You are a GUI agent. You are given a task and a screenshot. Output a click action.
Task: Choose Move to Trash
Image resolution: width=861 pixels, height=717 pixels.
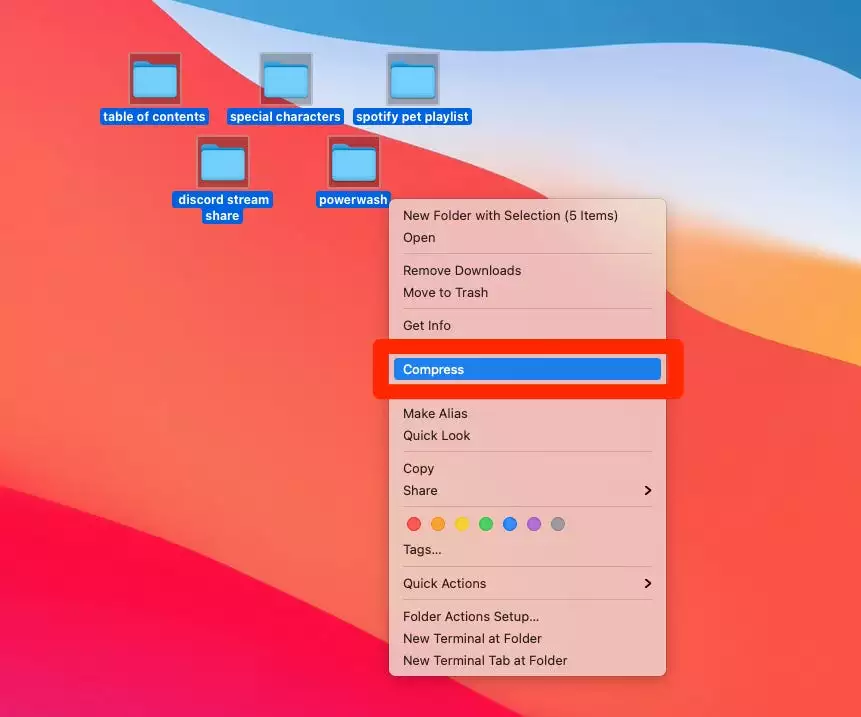(527, 293)
